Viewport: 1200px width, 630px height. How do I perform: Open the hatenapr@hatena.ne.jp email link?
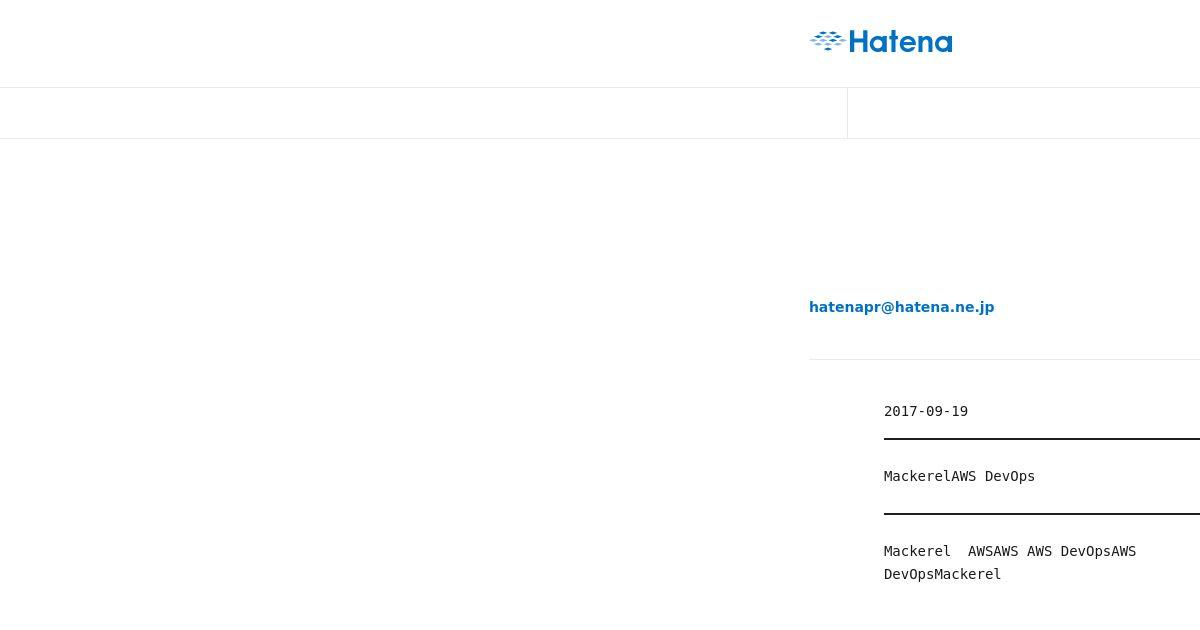(901, 307)
